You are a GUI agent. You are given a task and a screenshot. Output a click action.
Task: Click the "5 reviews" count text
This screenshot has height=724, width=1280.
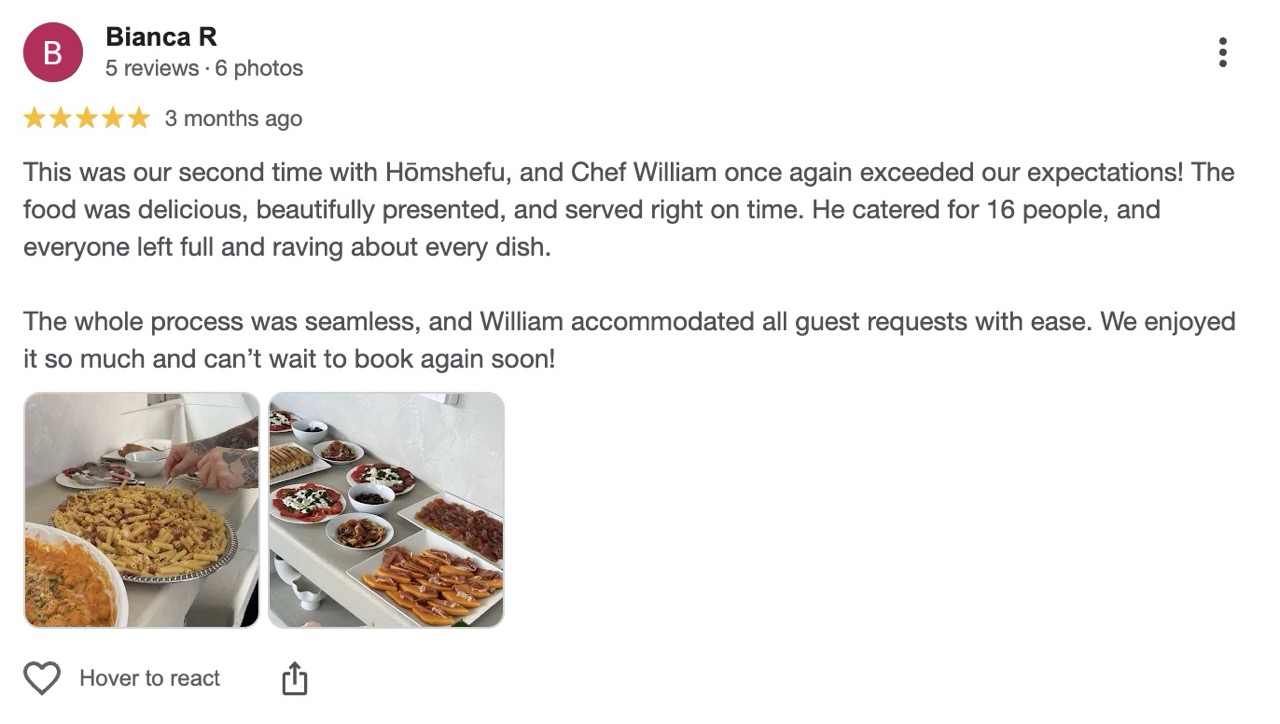point(152,68)
